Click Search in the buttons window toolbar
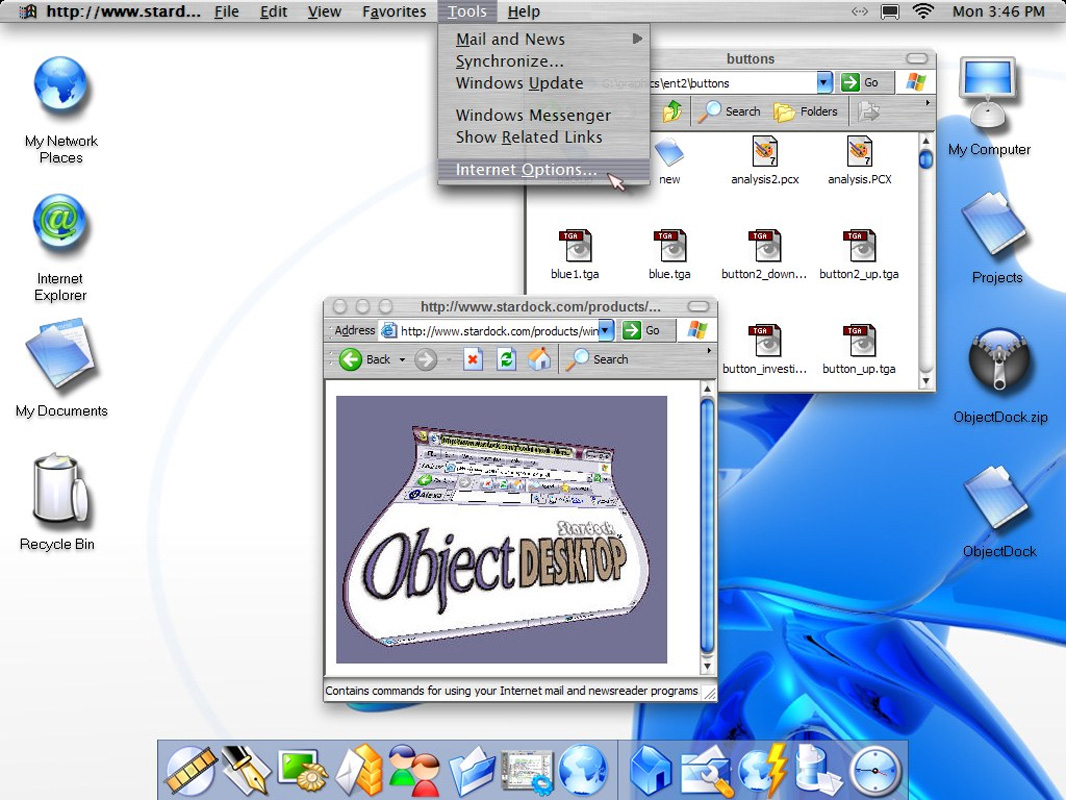Viewport: 1066px width, 800px height. point(730,112)
